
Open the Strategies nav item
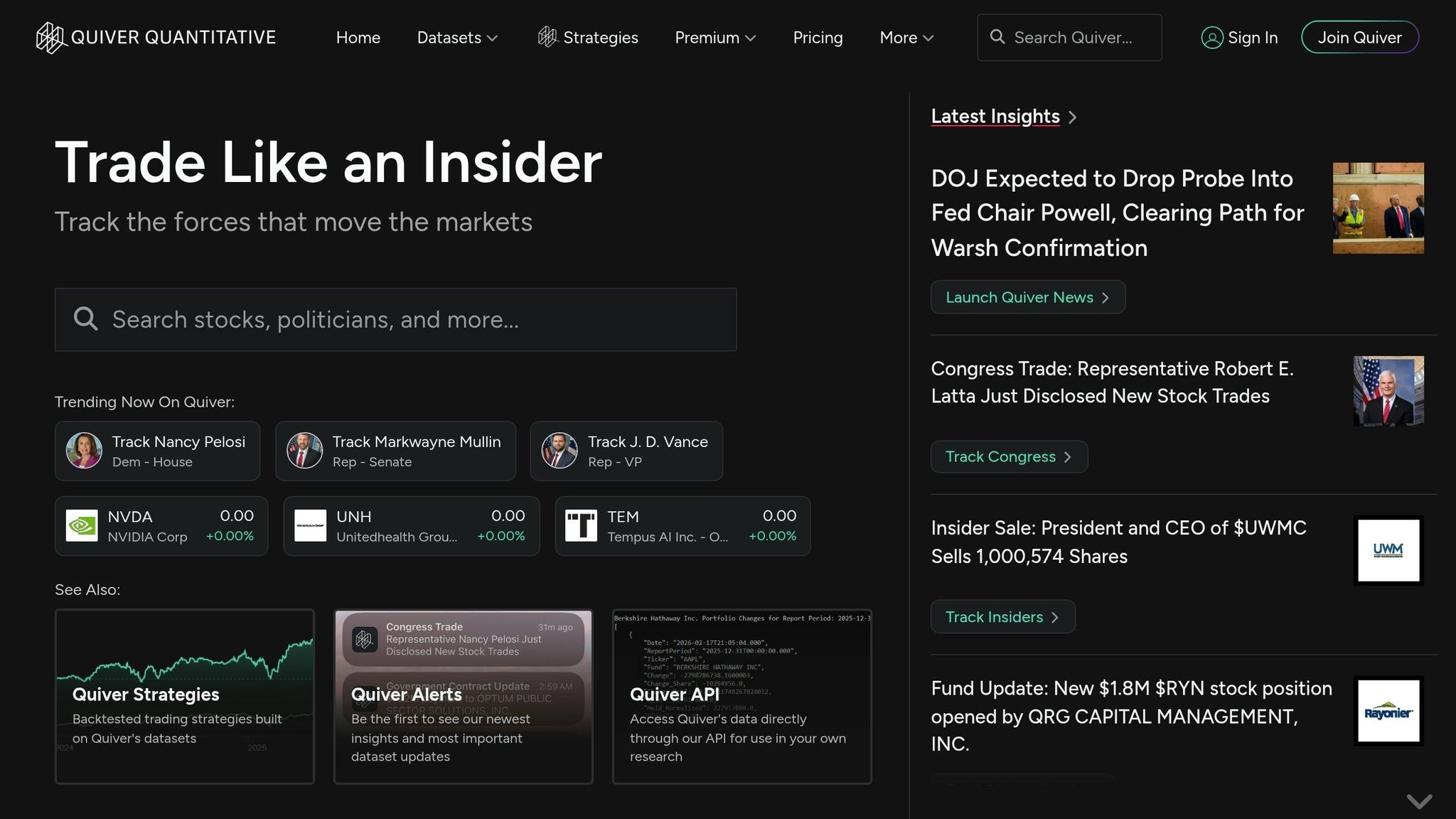point(588,38)
